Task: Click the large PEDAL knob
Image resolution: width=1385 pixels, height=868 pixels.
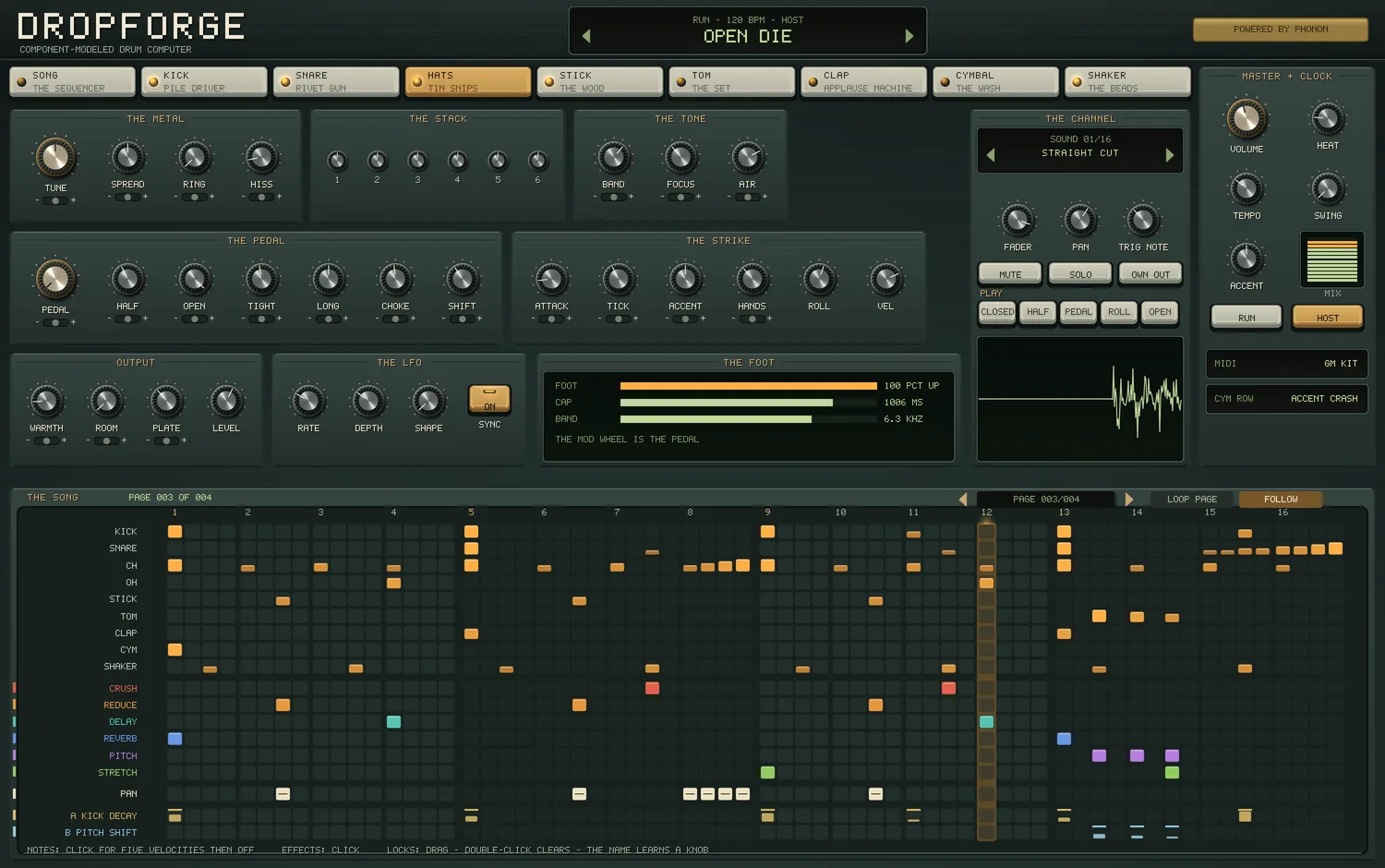Action: click(x=55, y=280)
